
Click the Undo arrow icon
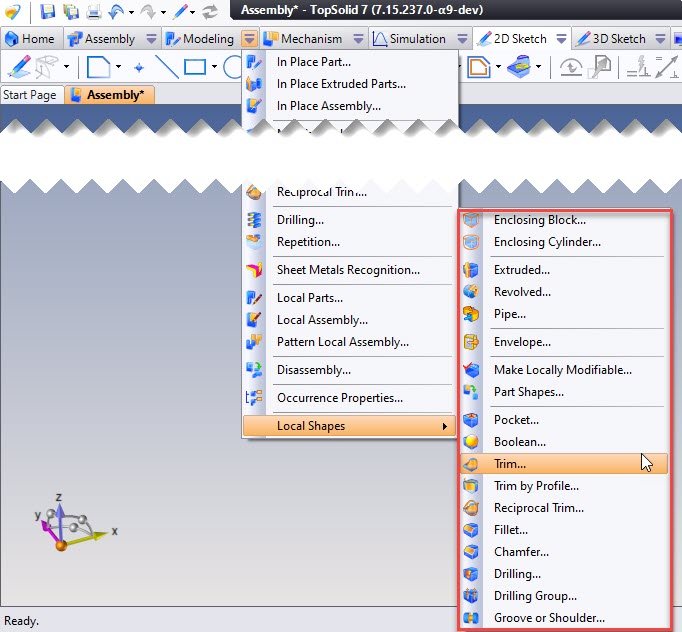click(116, 12)
